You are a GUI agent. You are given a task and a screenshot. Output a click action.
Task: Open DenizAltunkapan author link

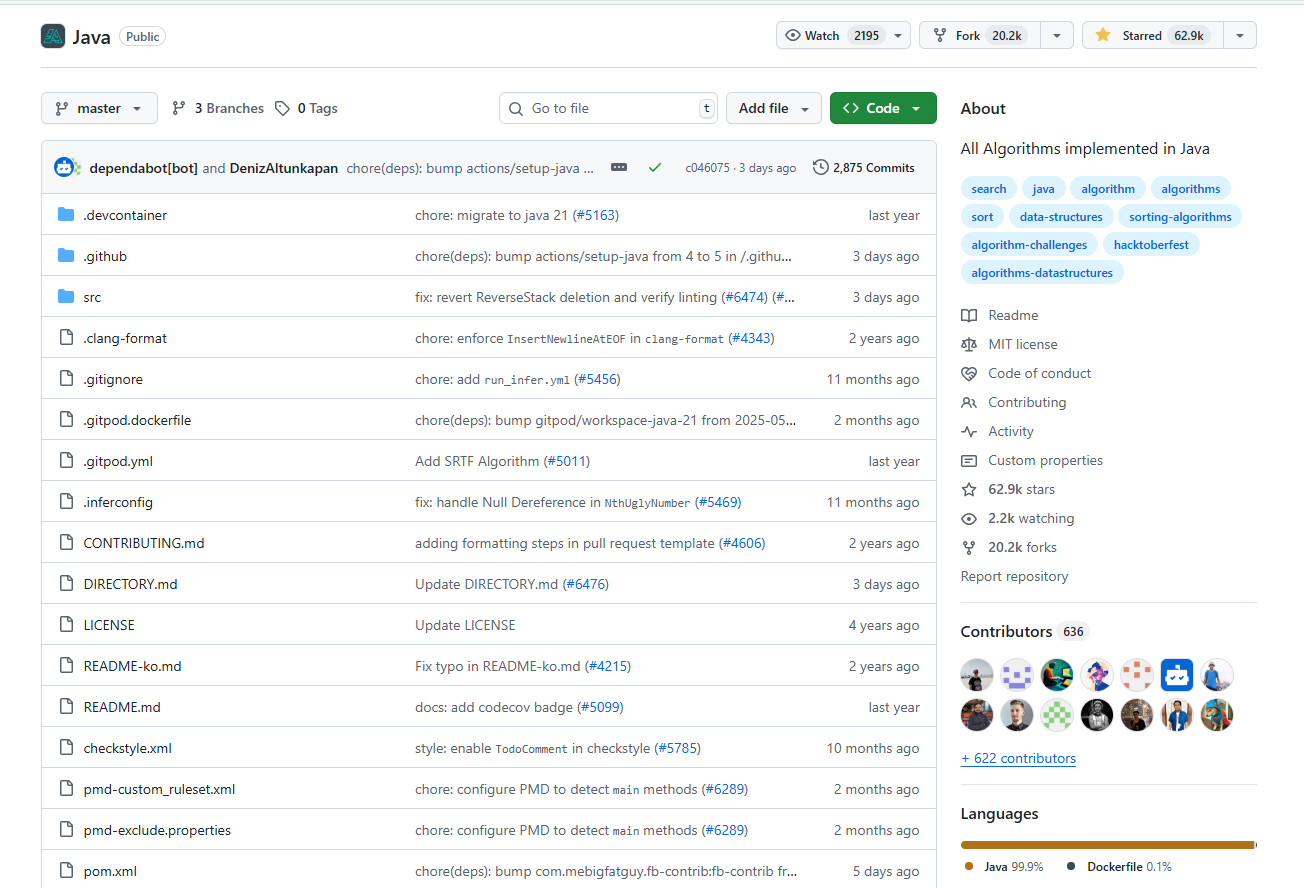pyautogui.click(x=284, y=168)
